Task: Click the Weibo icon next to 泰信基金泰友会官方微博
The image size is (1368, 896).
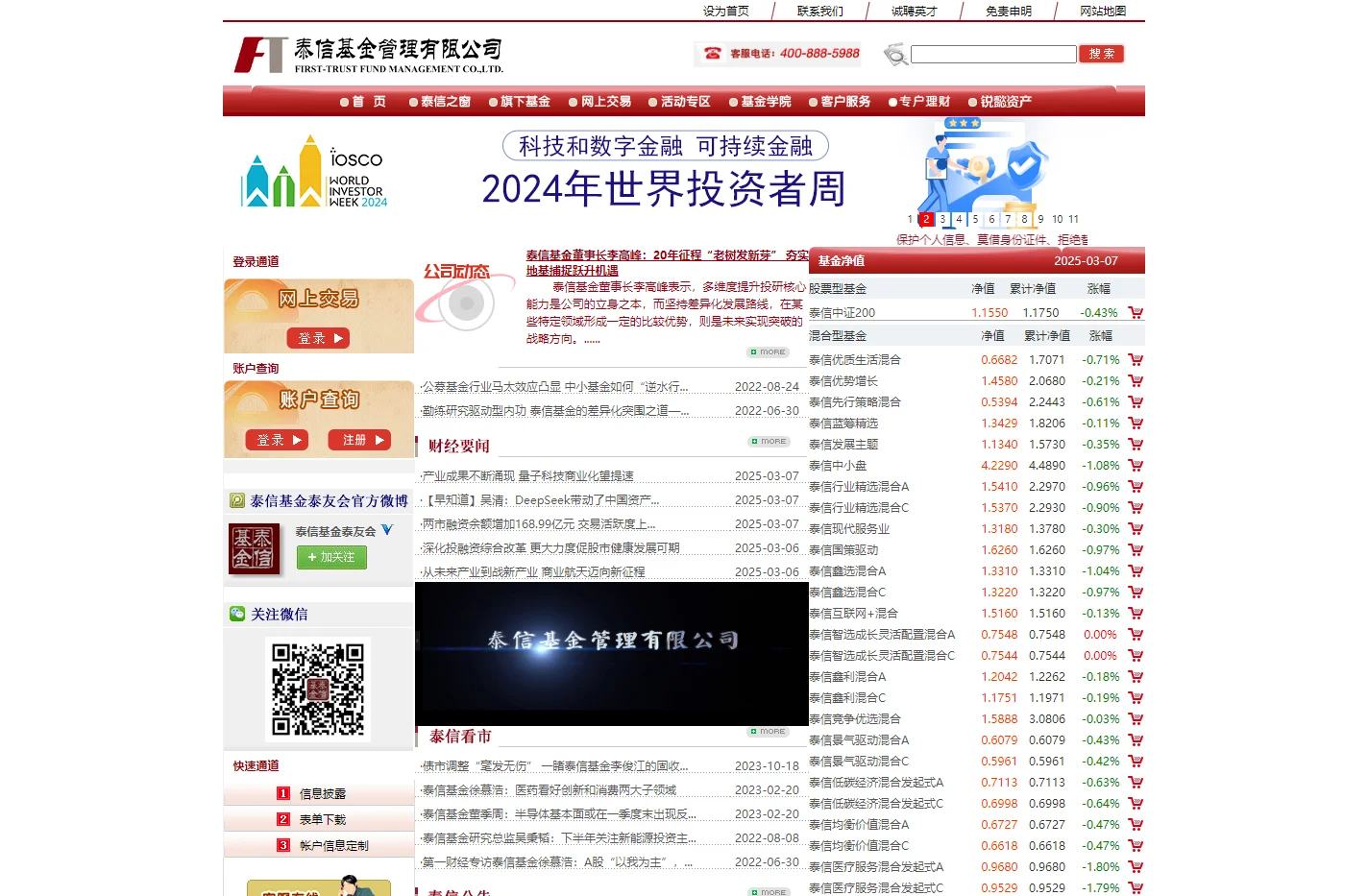Action: 237,500
